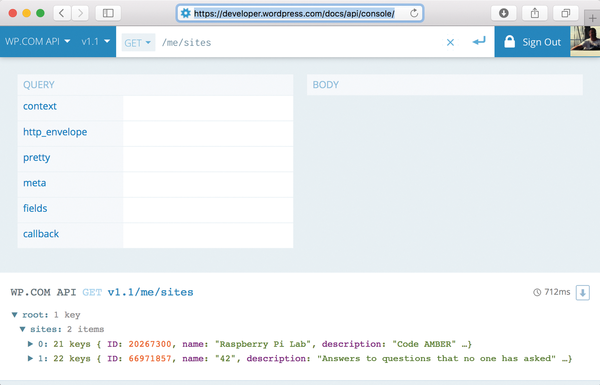600x385 pixels.
Task: Click the "Answers to questions" description value
Action: (x=436, y=359)
